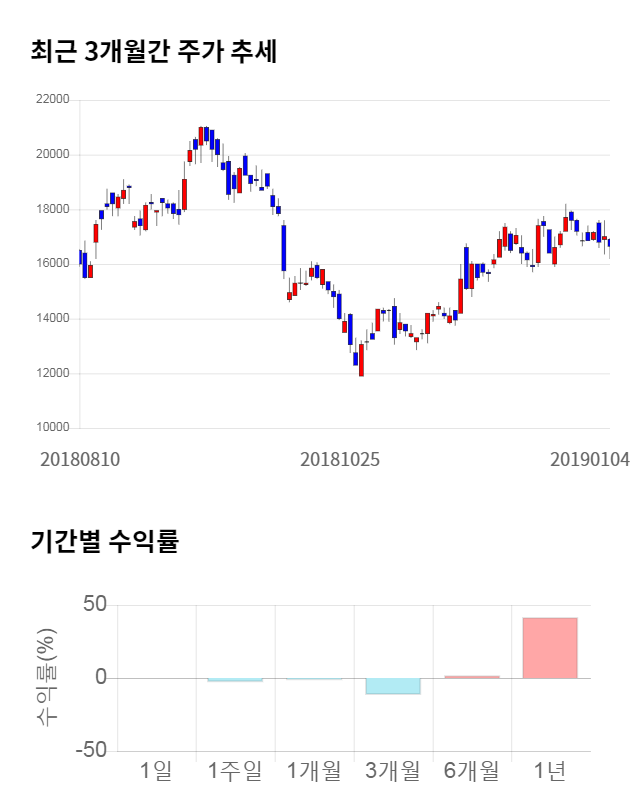This screenshot has height=810, width=640.
Task: Click the '1년' period label
Action: click(550, 771)
